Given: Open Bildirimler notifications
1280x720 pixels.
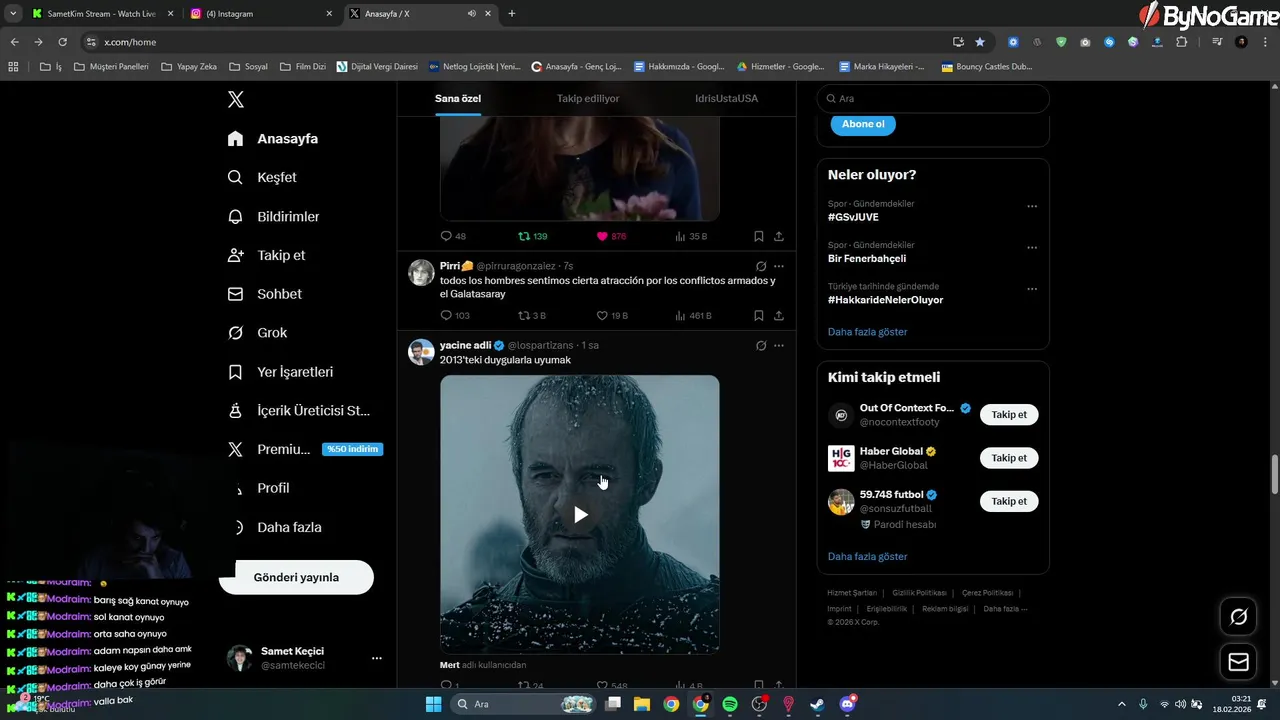Looking at the screenshot, I should pyautogui.click(x=274, y=217).
